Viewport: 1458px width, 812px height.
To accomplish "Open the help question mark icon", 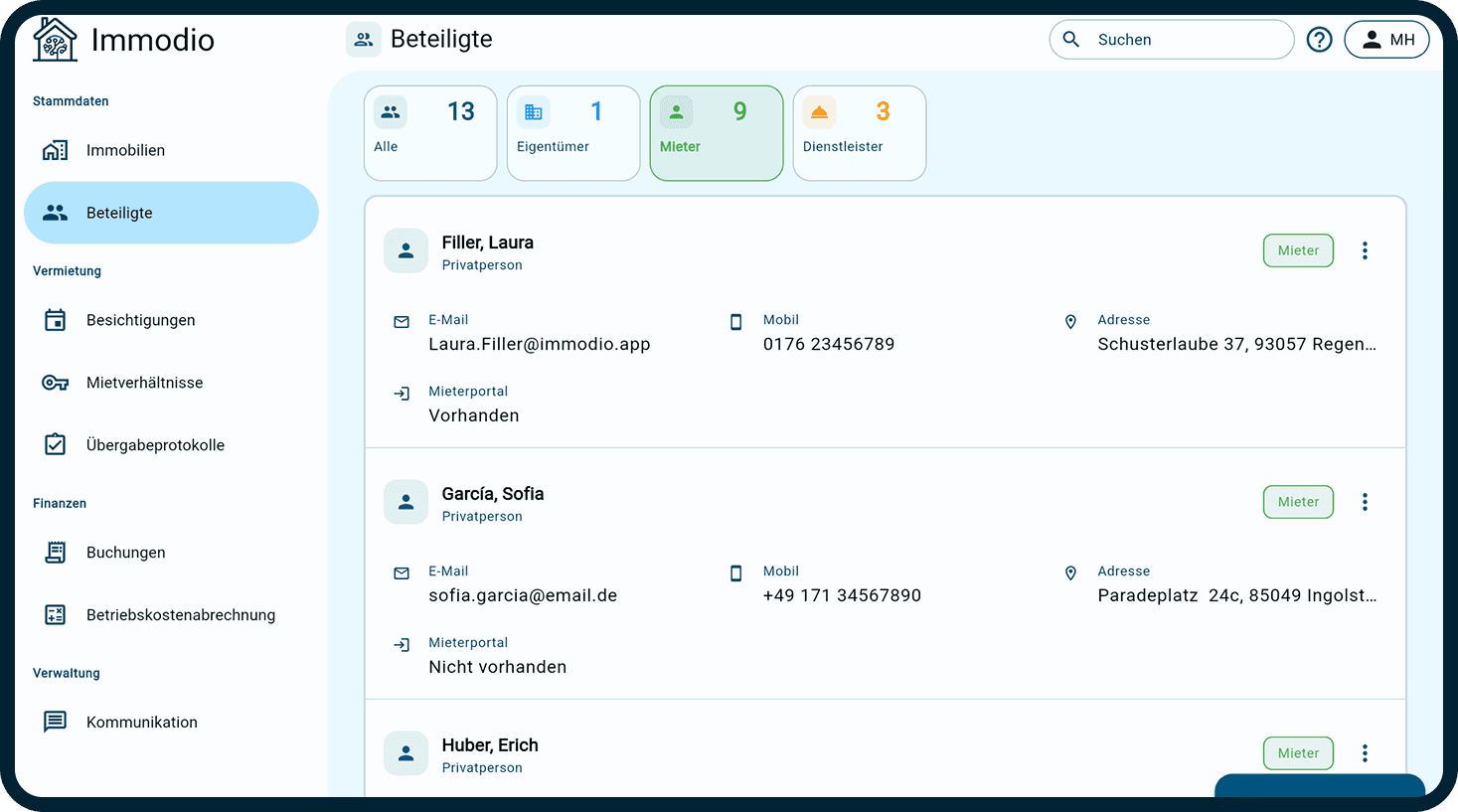I will 1319,40.
